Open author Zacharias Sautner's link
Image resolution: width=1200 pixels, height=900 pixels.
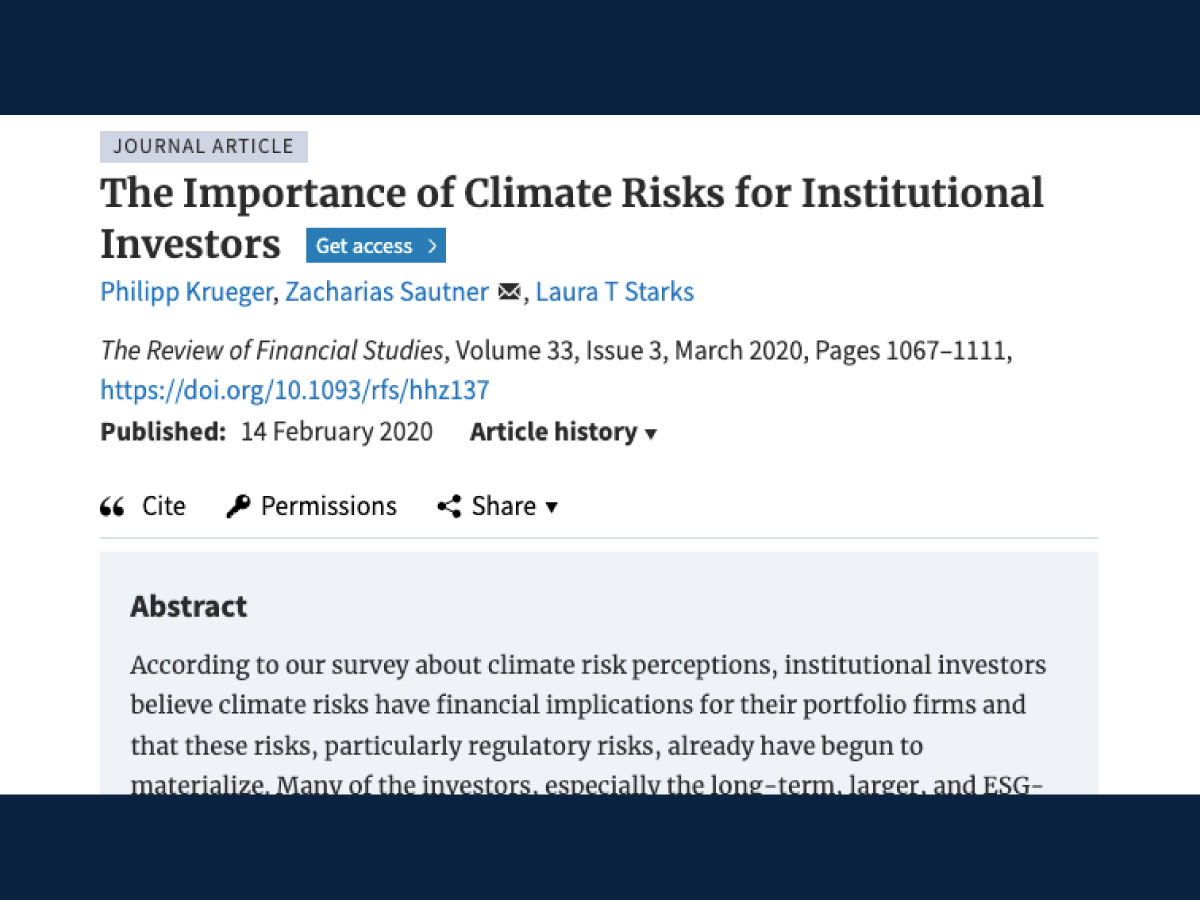387,292
